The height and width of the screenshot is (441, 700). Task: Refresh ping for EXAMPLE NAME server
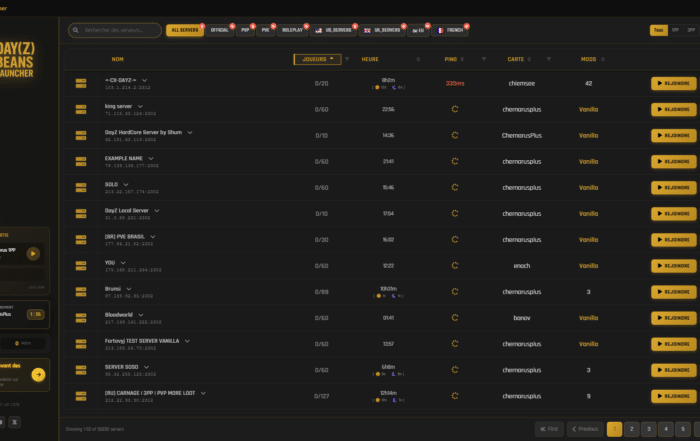pyautogui.click(x=454, y=161)
